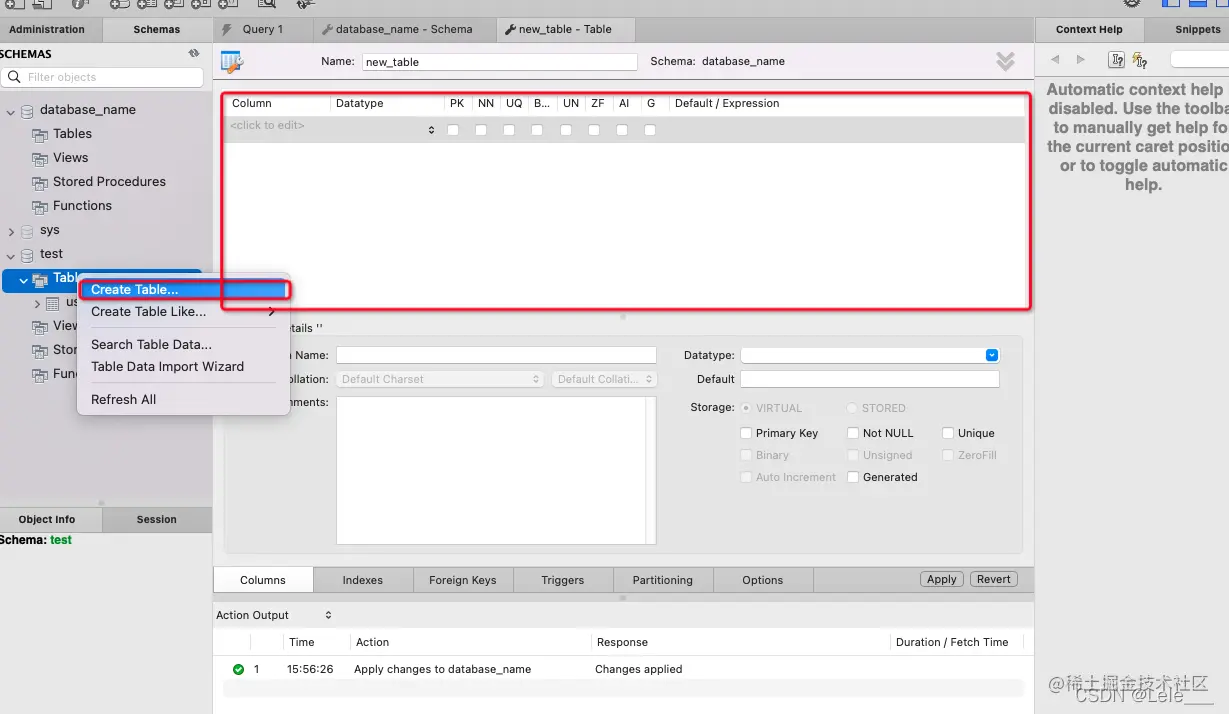Click the Tables folder icon under database_name

tap(40, 134)
